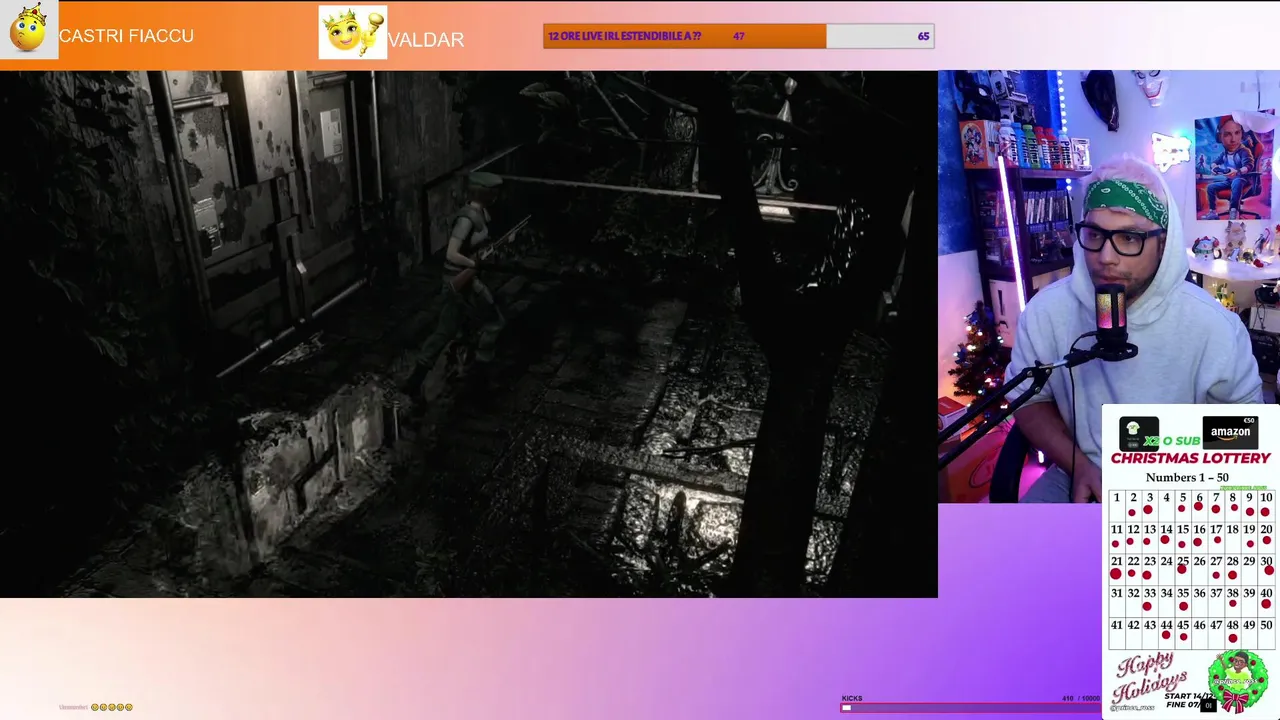
Task: Click the crowned emoji avatar beside CASTRI FIACCU
Action: click(x=28, y=29)
